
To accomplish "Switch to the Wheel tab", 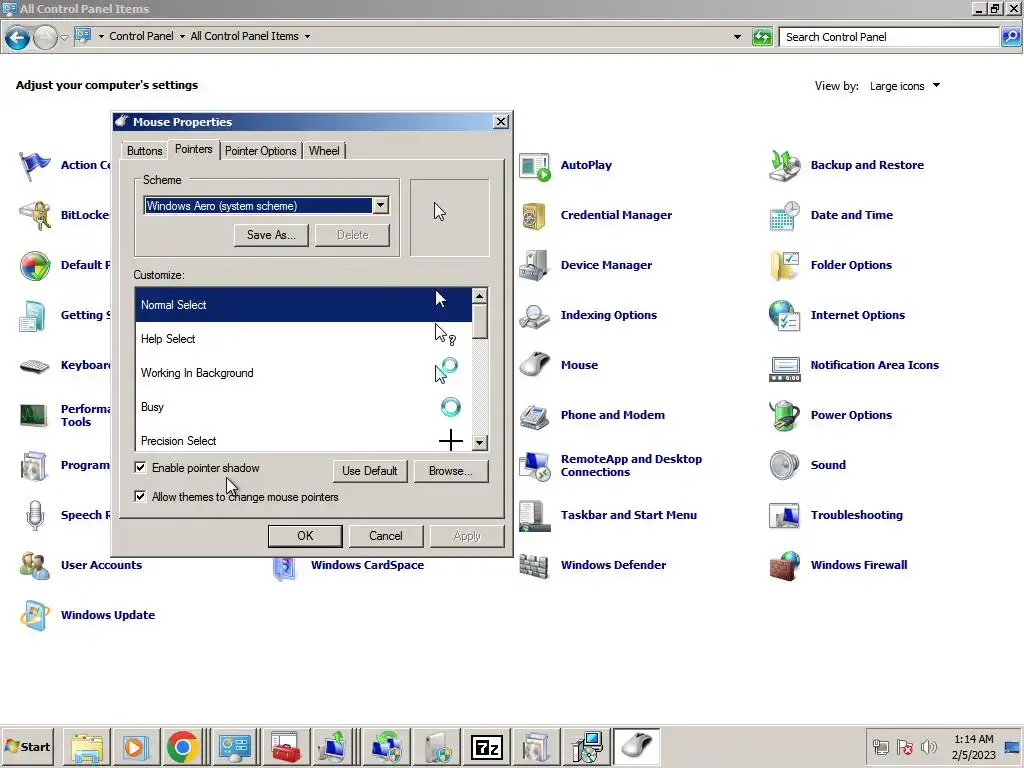I will (x=324, y=151).
